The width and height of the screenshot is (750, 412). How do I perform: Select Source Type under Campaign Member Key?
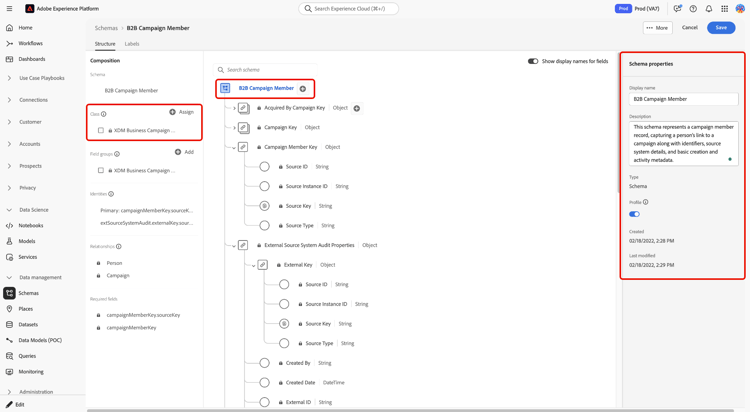pos(265,226)
